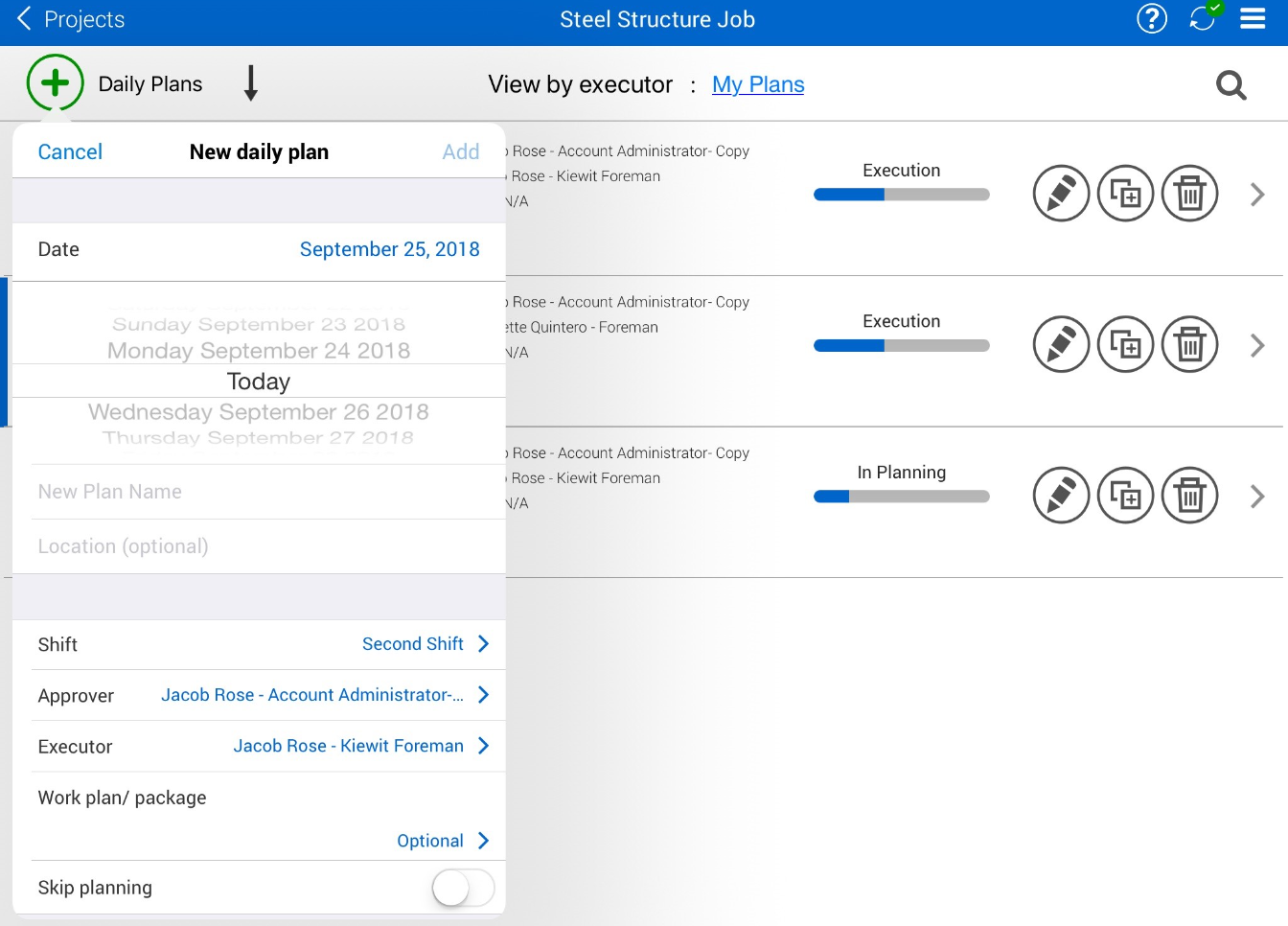Go back to Projects

(71, 19)
